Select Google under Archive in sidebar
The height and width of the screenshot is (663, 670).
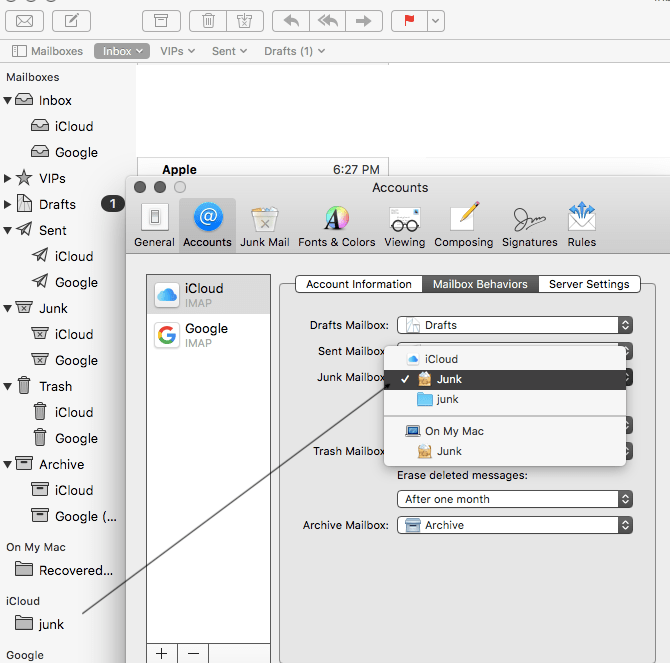coord(74,516)
